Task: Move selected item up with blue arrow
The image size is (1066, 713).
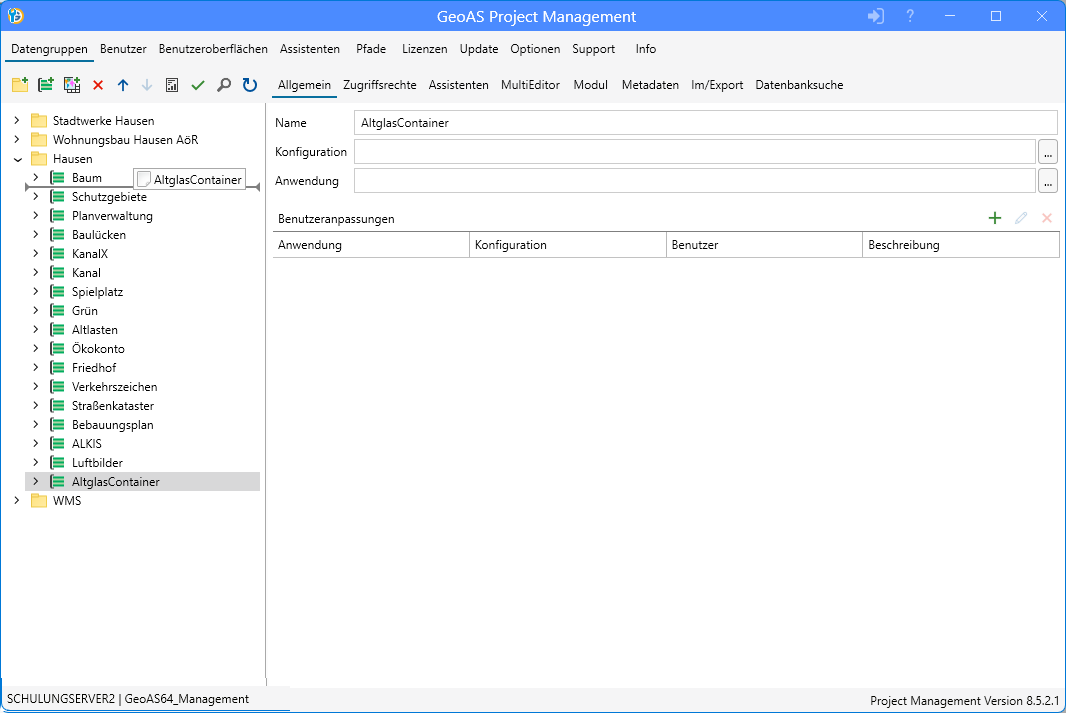Action: point(123,86)
